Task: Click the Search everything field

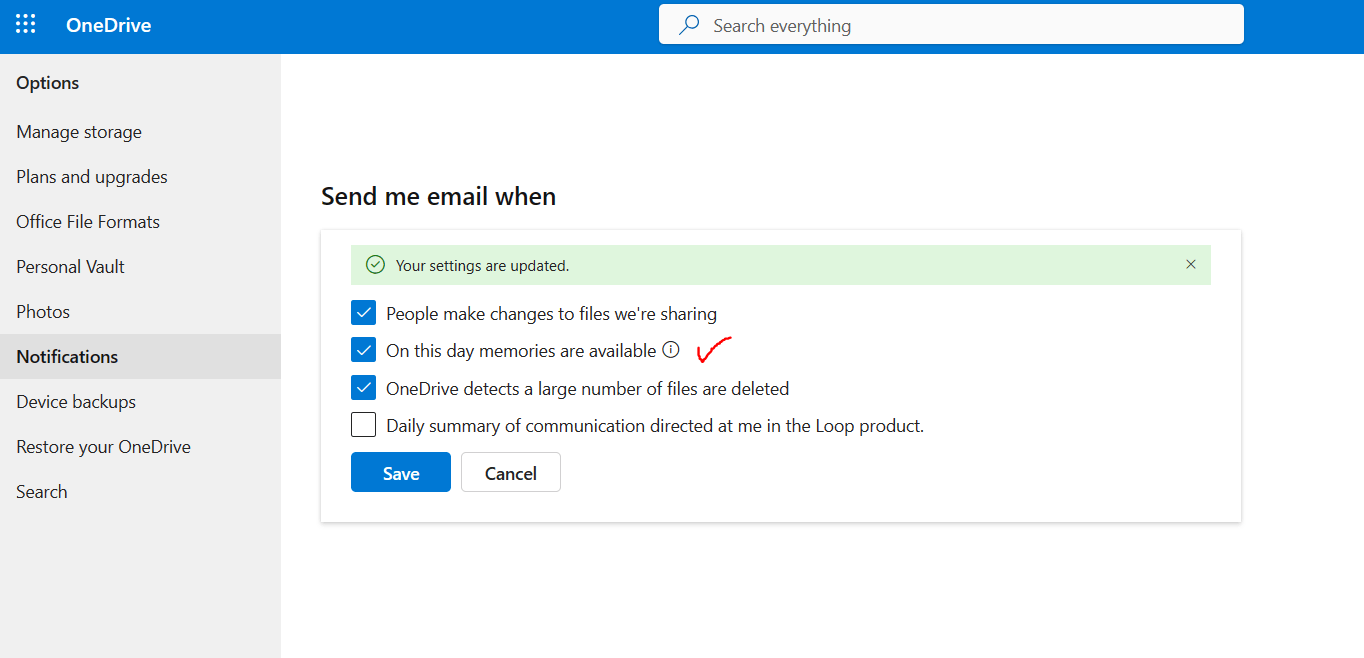Action: [951, 25]
